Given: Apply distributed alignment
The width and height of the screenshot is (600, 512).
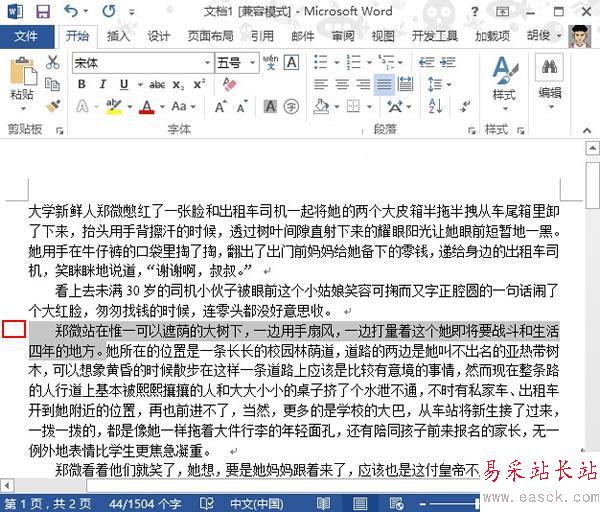Looking at the screenshot, I should [406, 84].
